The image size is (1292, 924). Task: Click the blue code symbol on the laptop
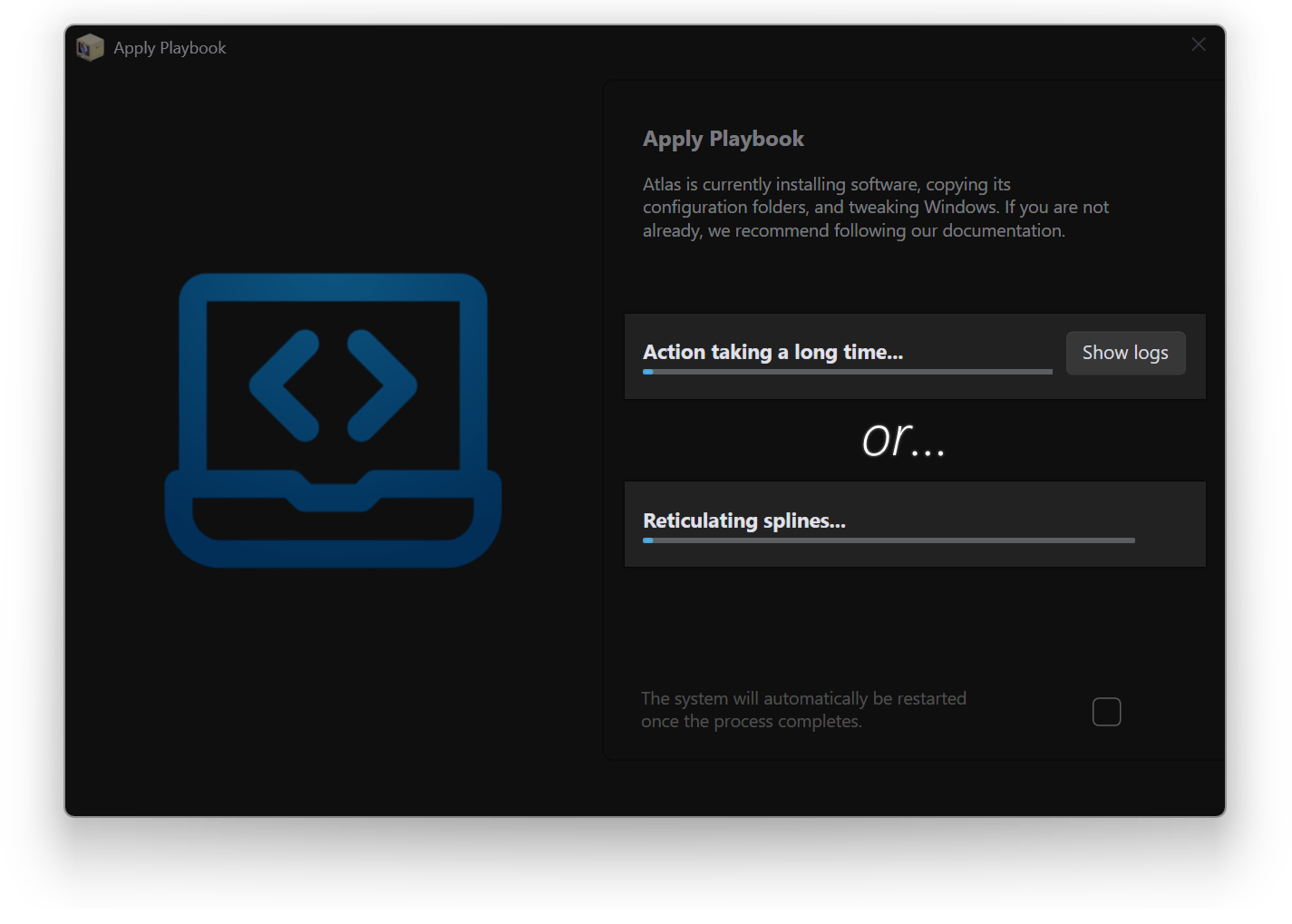[333, 385]
